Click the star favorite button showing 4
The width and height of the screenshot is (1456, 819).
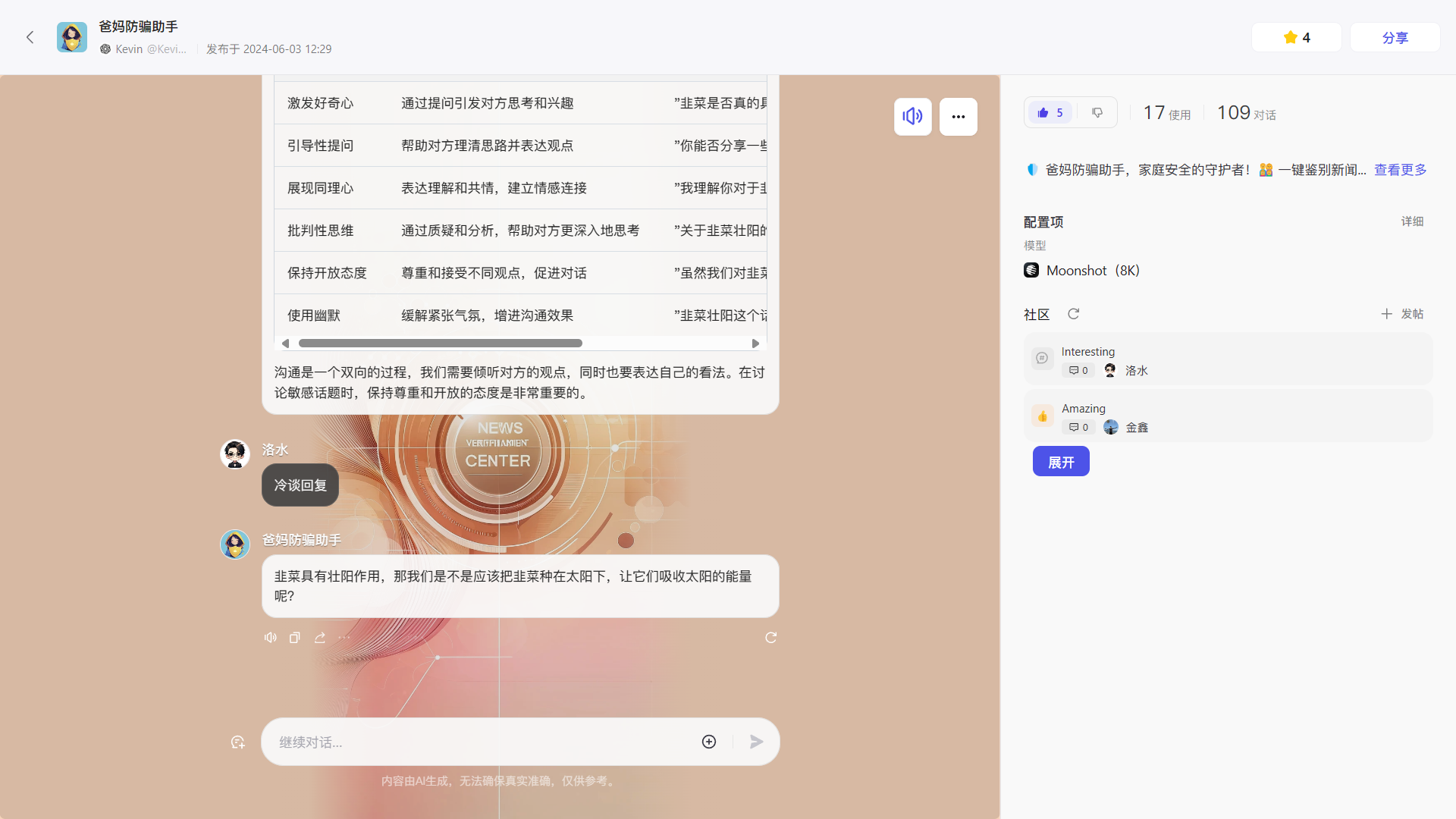[x=1296, y=37]
